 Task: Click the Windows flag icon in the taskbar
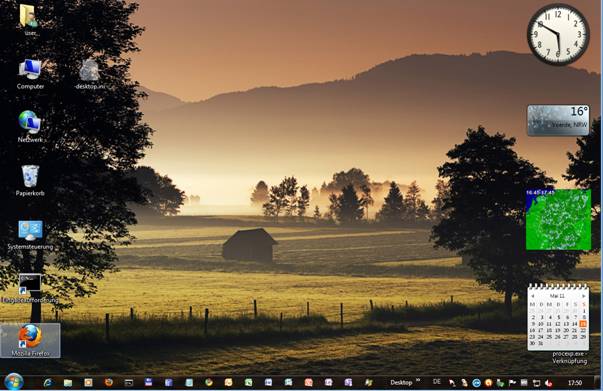368,382
